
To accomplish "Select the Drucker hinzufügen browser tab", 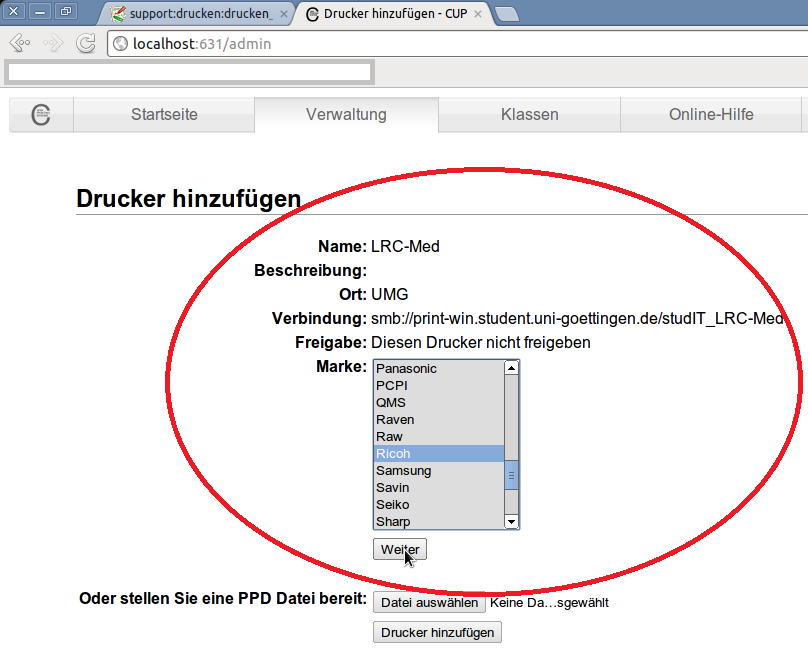I will [394, 13].
